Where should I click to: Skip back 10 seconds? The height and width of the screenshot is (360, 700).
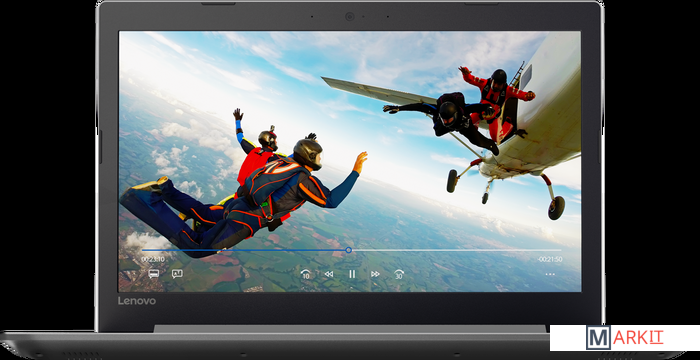[x=306, y=274]
